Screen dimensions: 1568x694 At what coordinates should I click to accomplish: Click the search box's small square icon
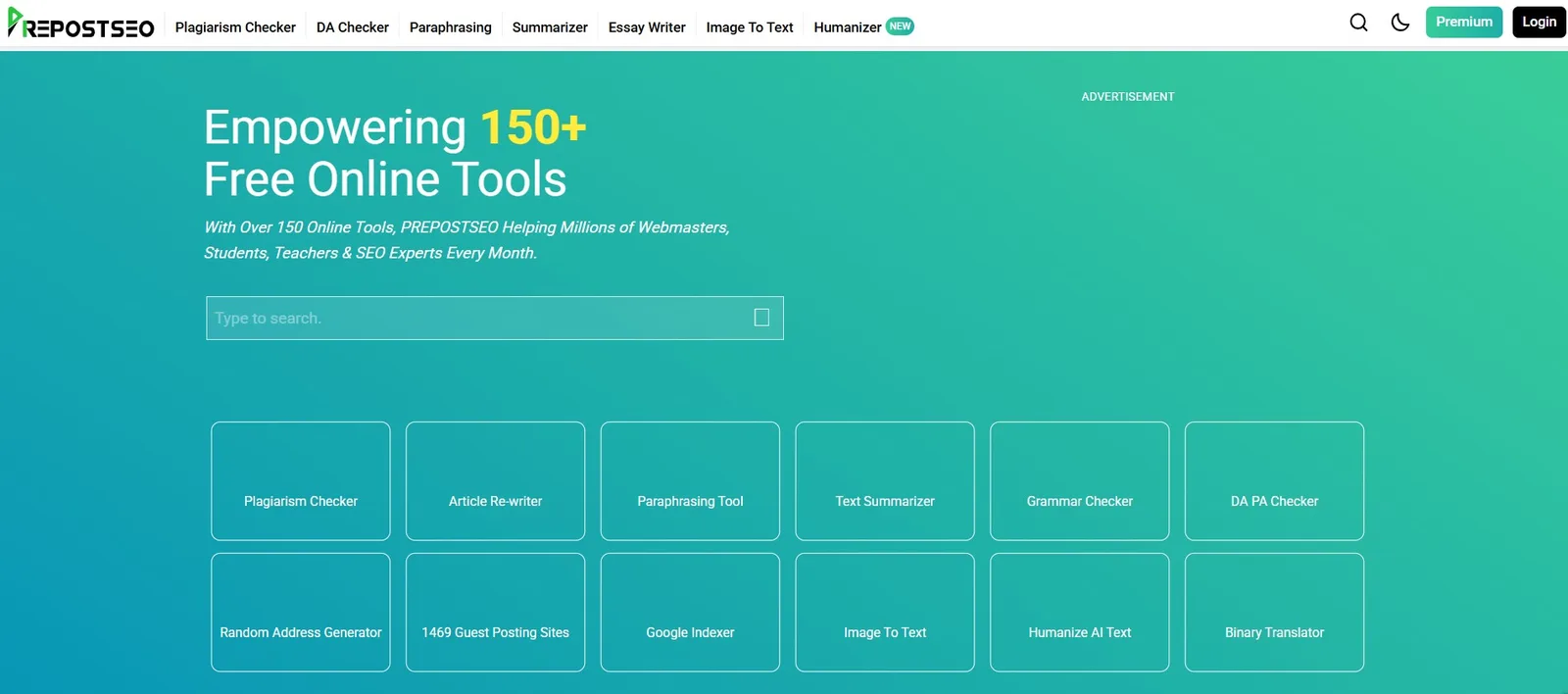click(761, 318)
